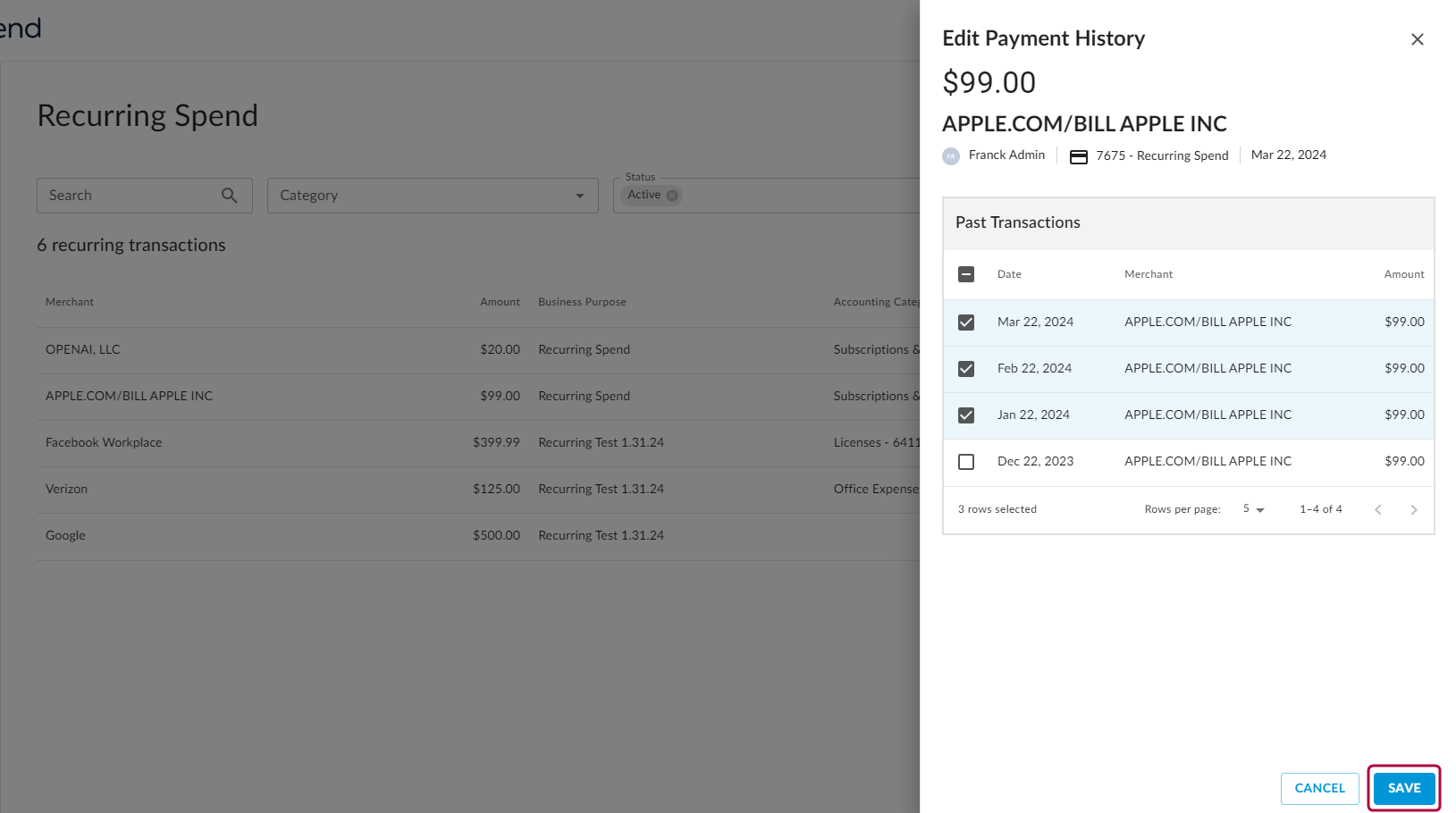Select the OPENAI, LLC row
1456x813 pixels.
point(478,350)
